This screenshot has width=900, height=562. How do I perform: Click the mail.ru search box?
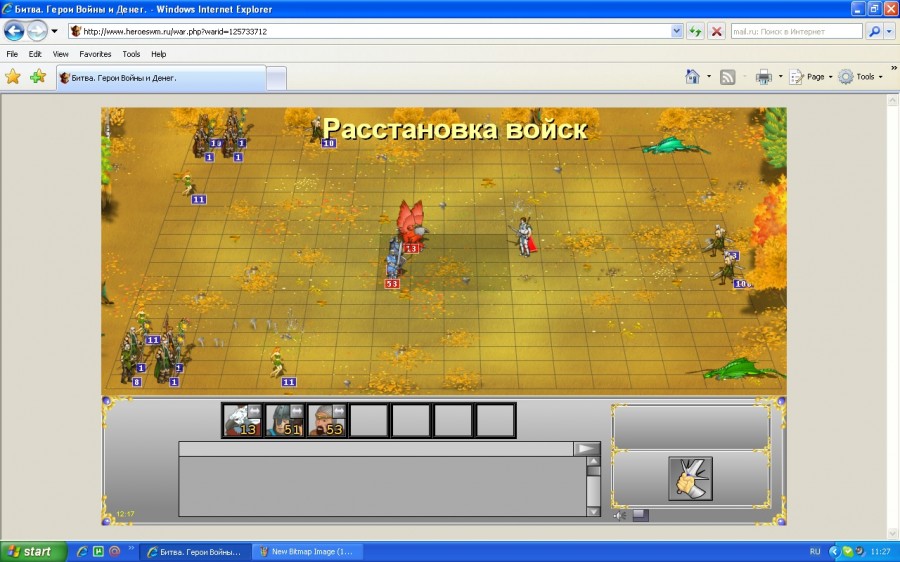coord(797,32)
